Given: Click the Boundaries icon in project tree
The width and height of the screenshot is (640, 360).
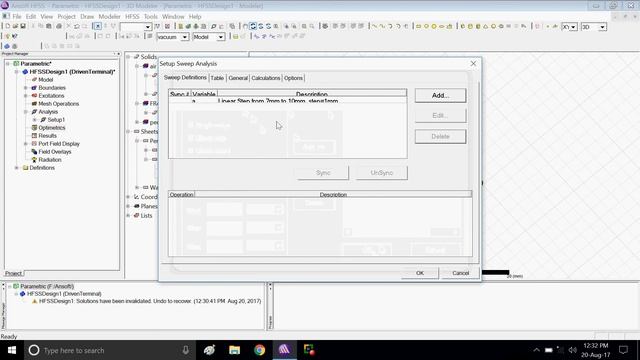Looking at the screenshot, I should pos(34,88).
